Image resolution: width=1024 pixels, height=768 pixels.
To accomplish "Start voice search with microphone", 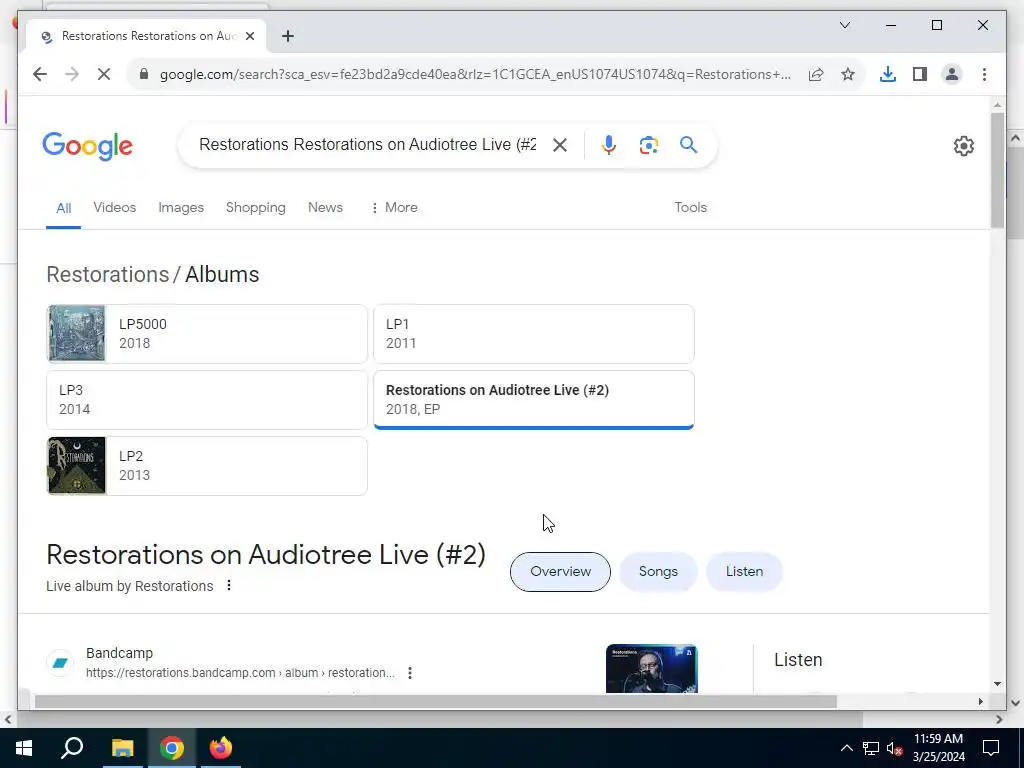I will 609,145.
